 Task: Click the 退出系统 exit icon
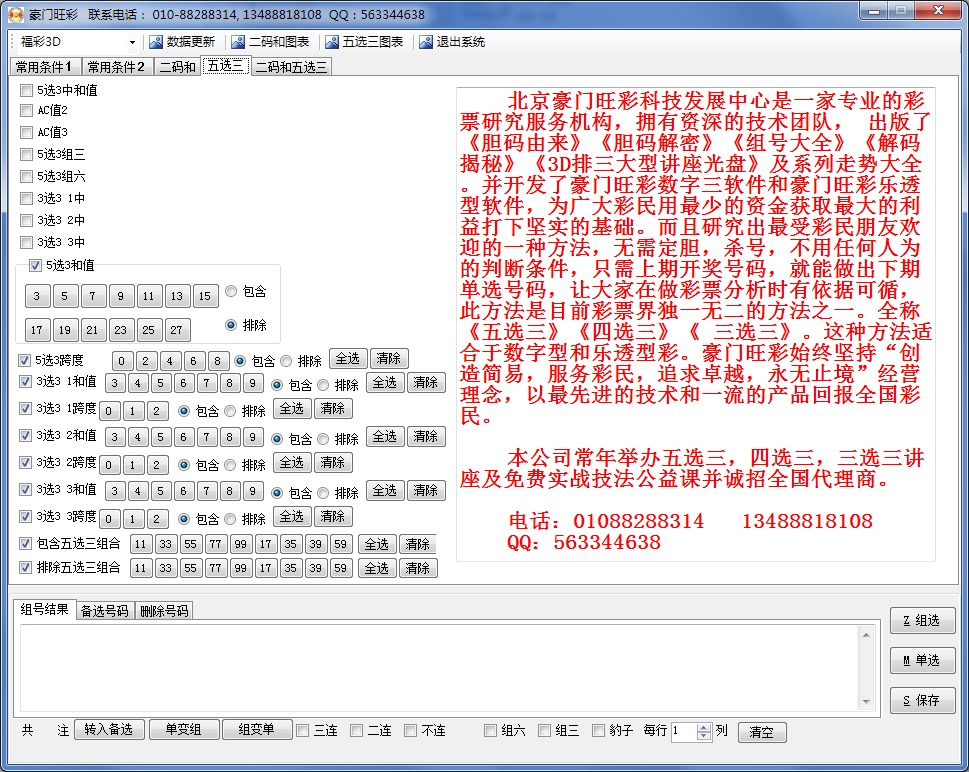[426, 42]
